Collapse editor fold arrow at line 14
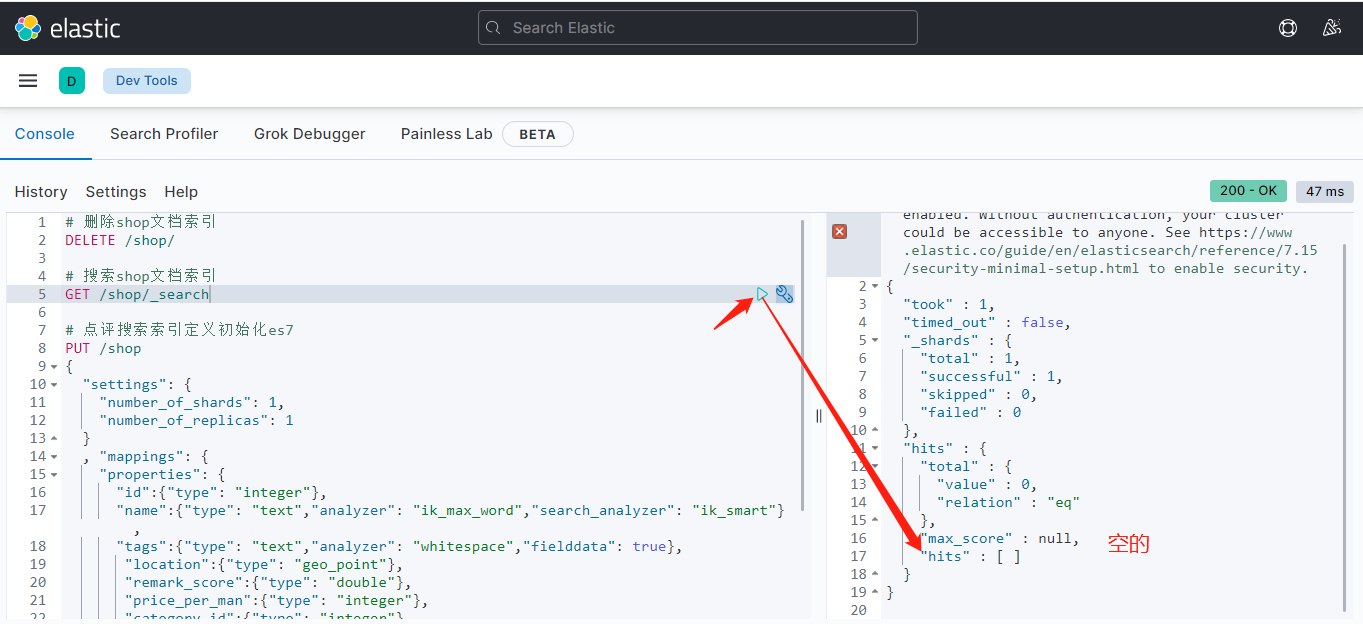The height and width of the screenshot is (624, 1363). point(54,457)
